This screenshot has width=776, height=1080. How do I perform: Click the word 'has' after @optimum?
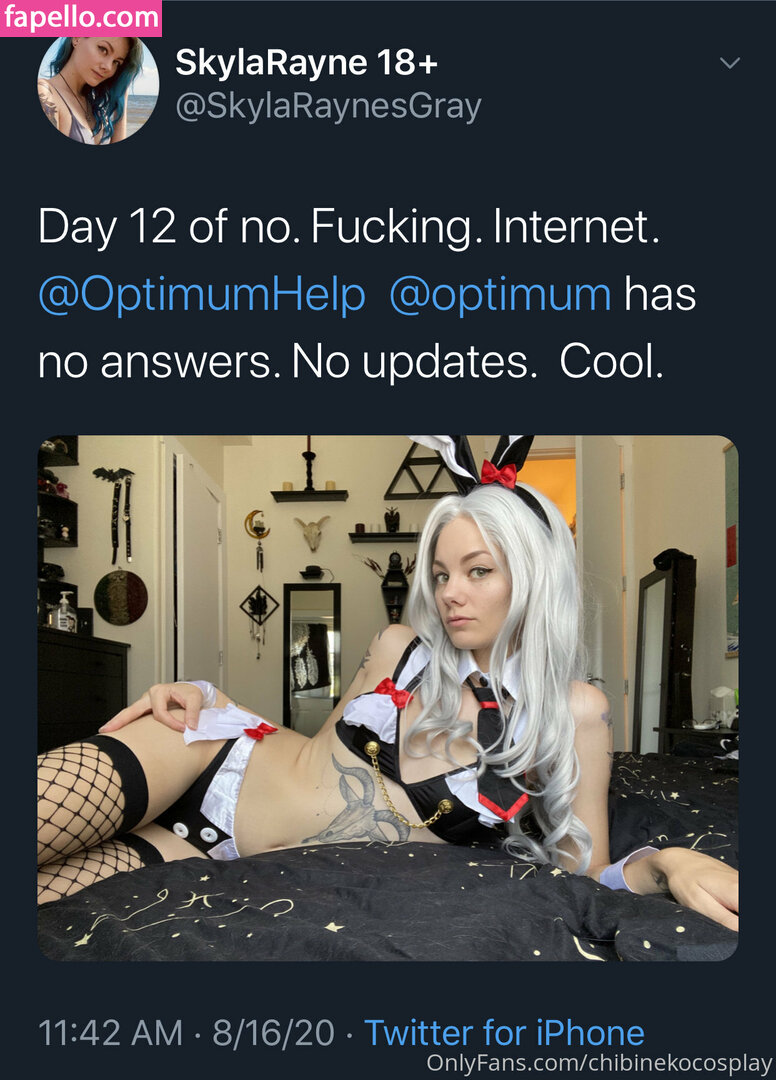pyautogui.click(x=660, y=294)
